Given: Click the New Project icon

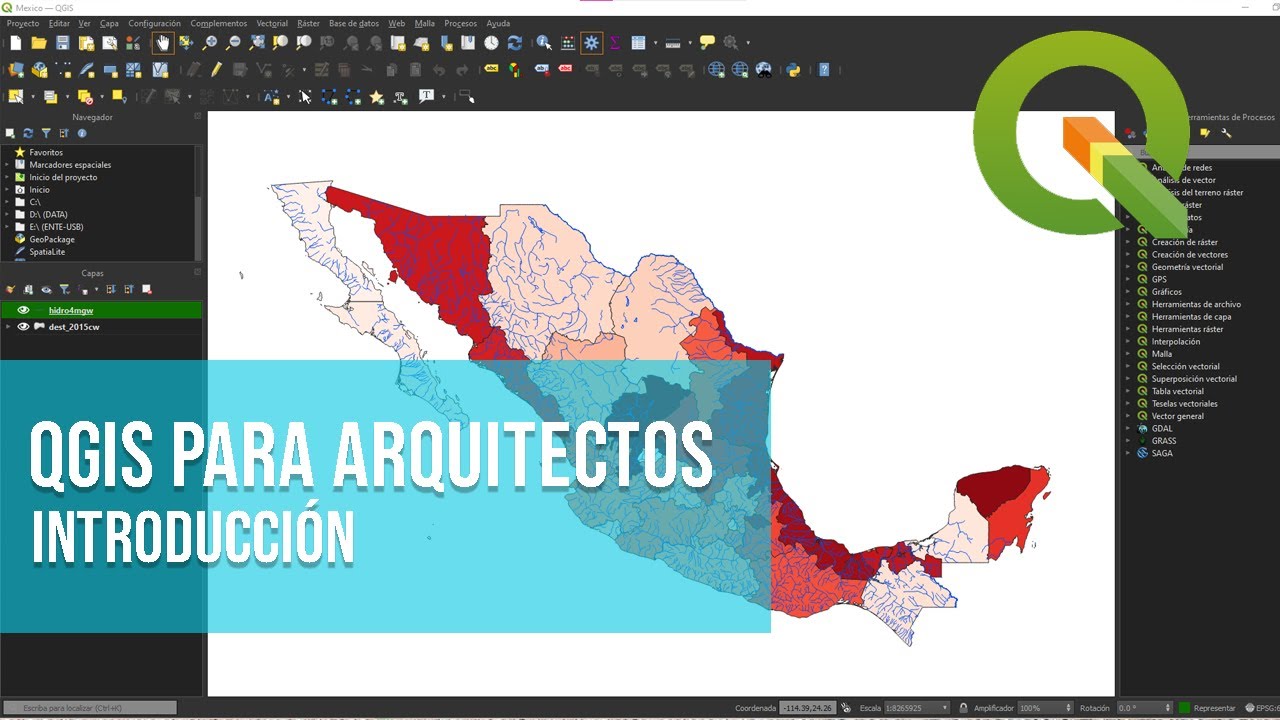Looking at the screenshot, I should coord(15,43).
